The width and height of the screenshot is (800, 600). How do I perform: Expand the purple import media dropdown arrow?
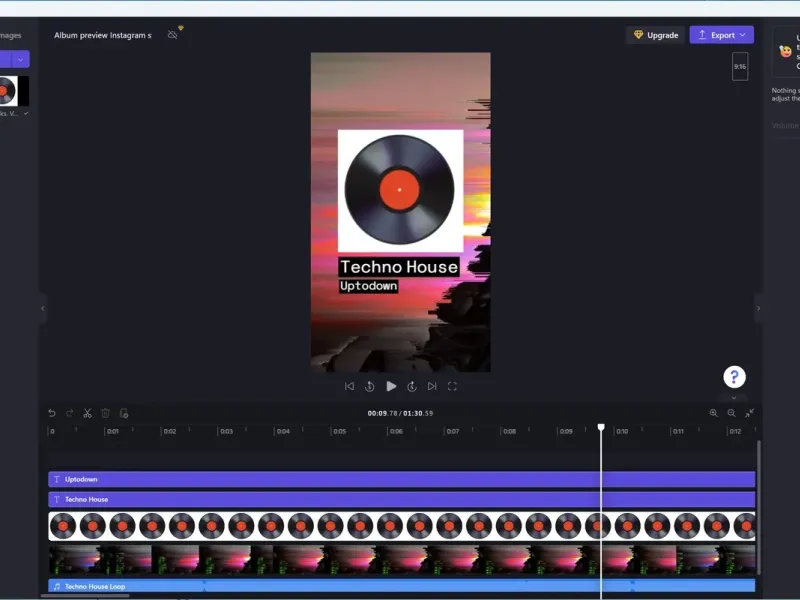pyautogui.click(x=21, y=60)
